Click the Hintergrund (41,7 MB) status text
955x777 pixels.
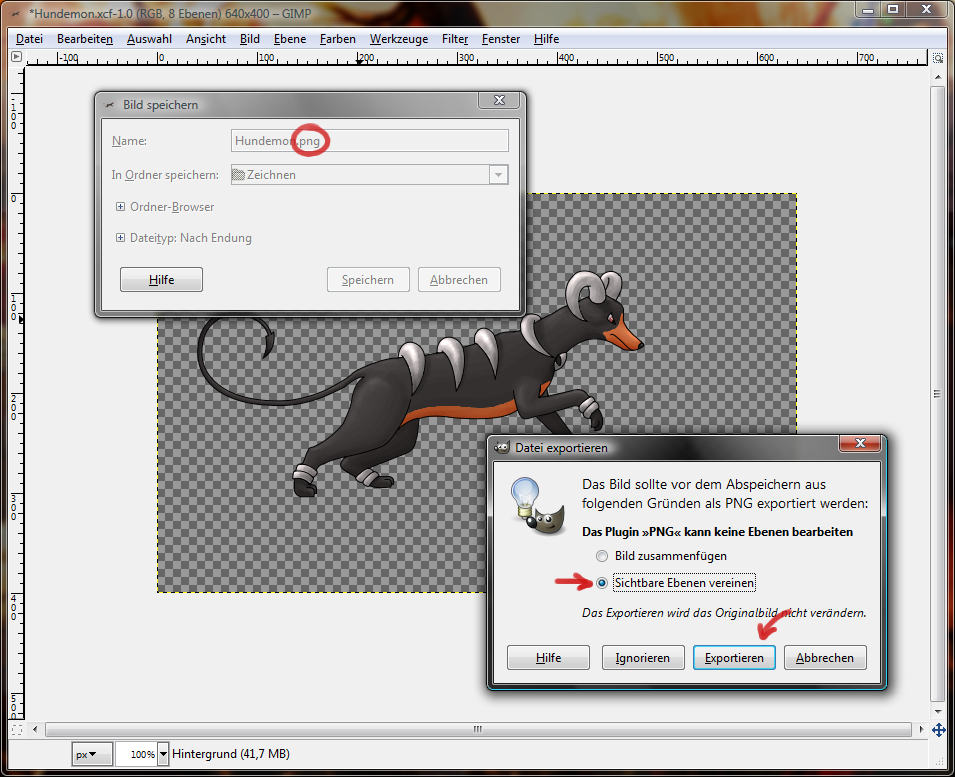tap(231, 754)
